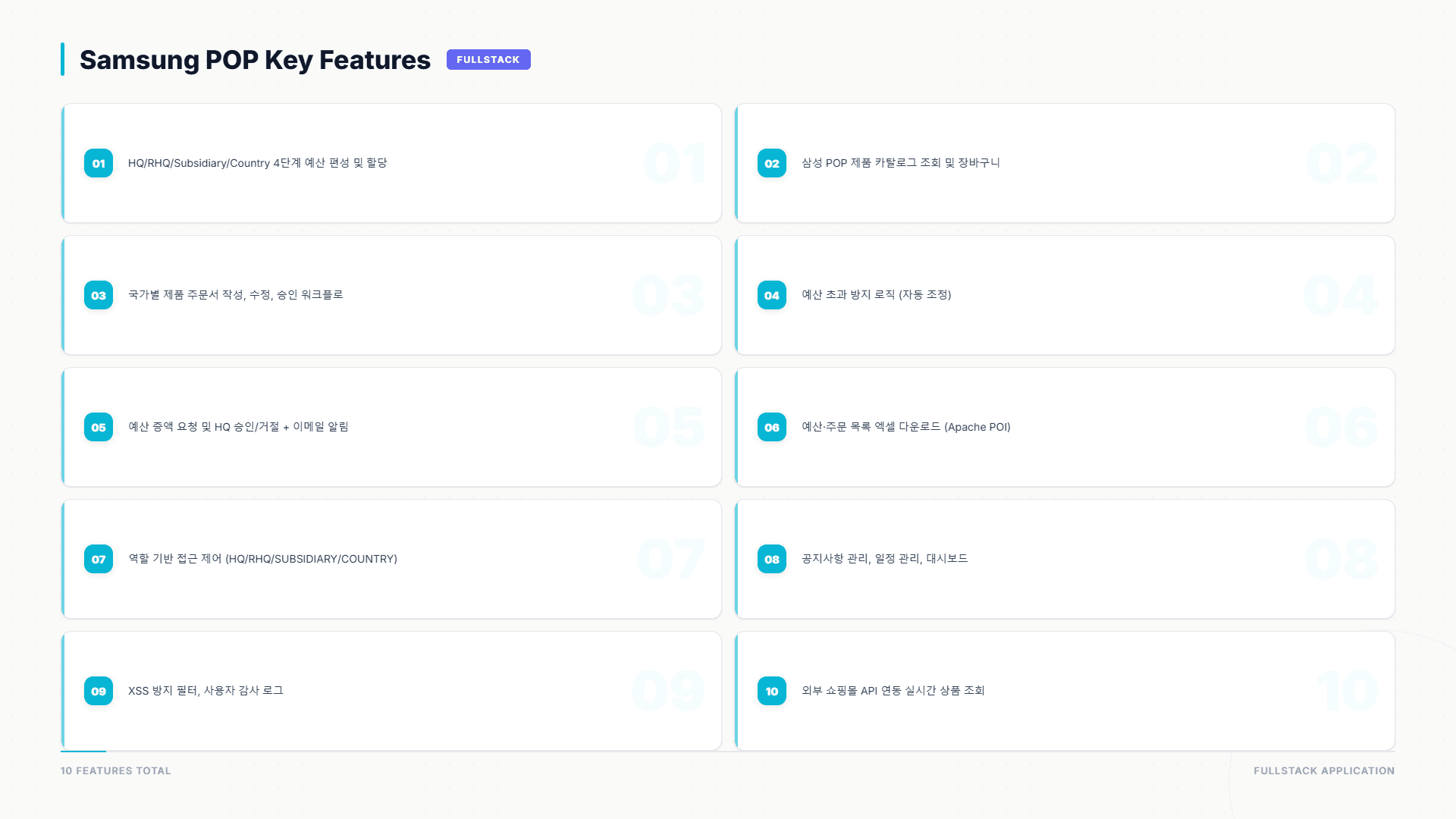This screenshot has width=1456, height=819.
Task: Click the 외부 쇼핑몰 API 연동 text
Action: pos(893,691)
